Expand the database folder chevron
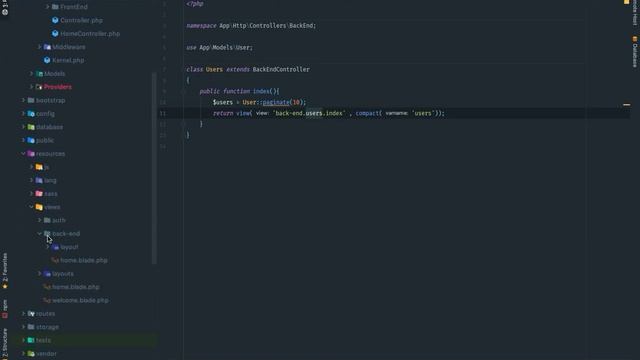 tap(23, 127)
